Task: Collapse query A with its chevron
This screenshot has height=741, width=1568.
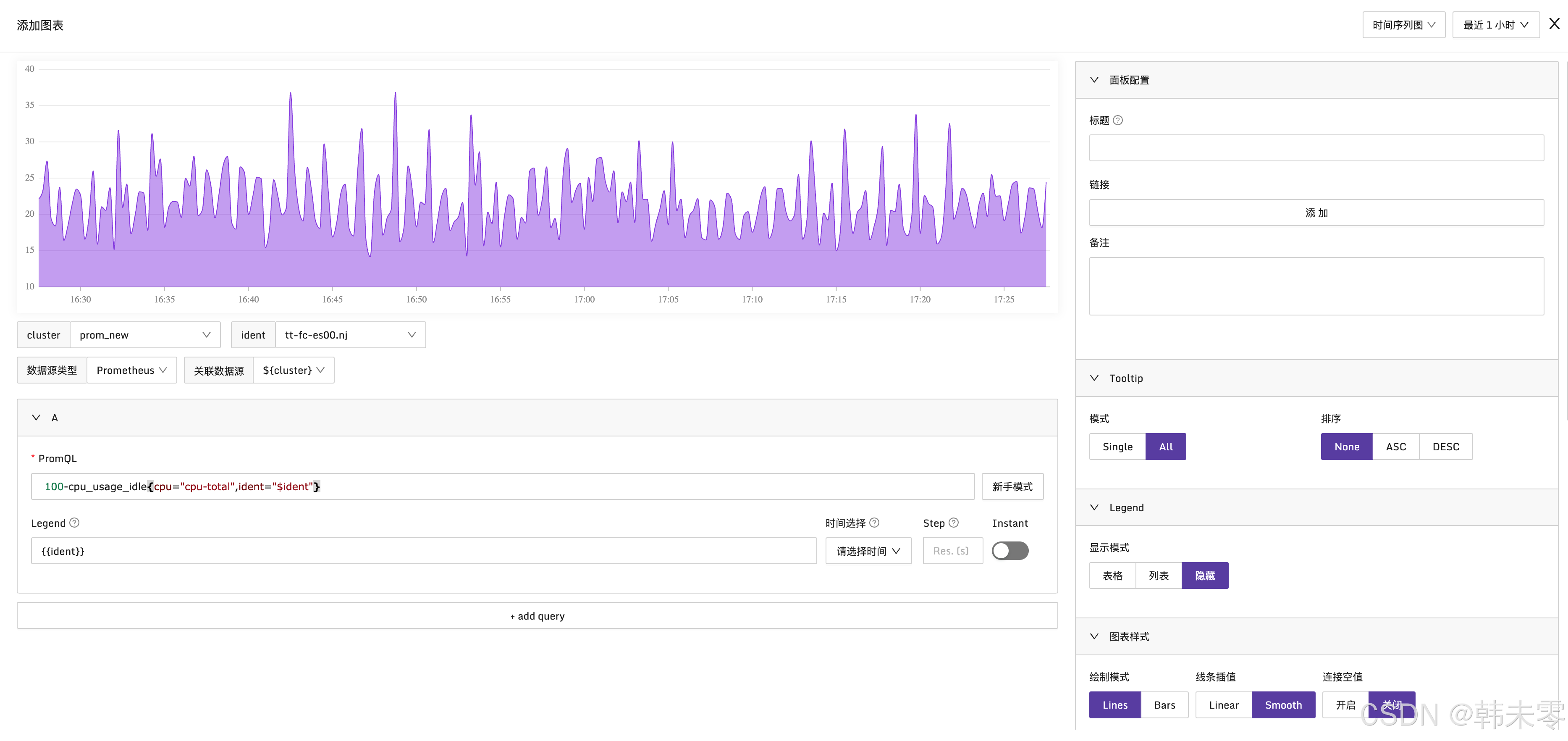Action: click(36, 418)
